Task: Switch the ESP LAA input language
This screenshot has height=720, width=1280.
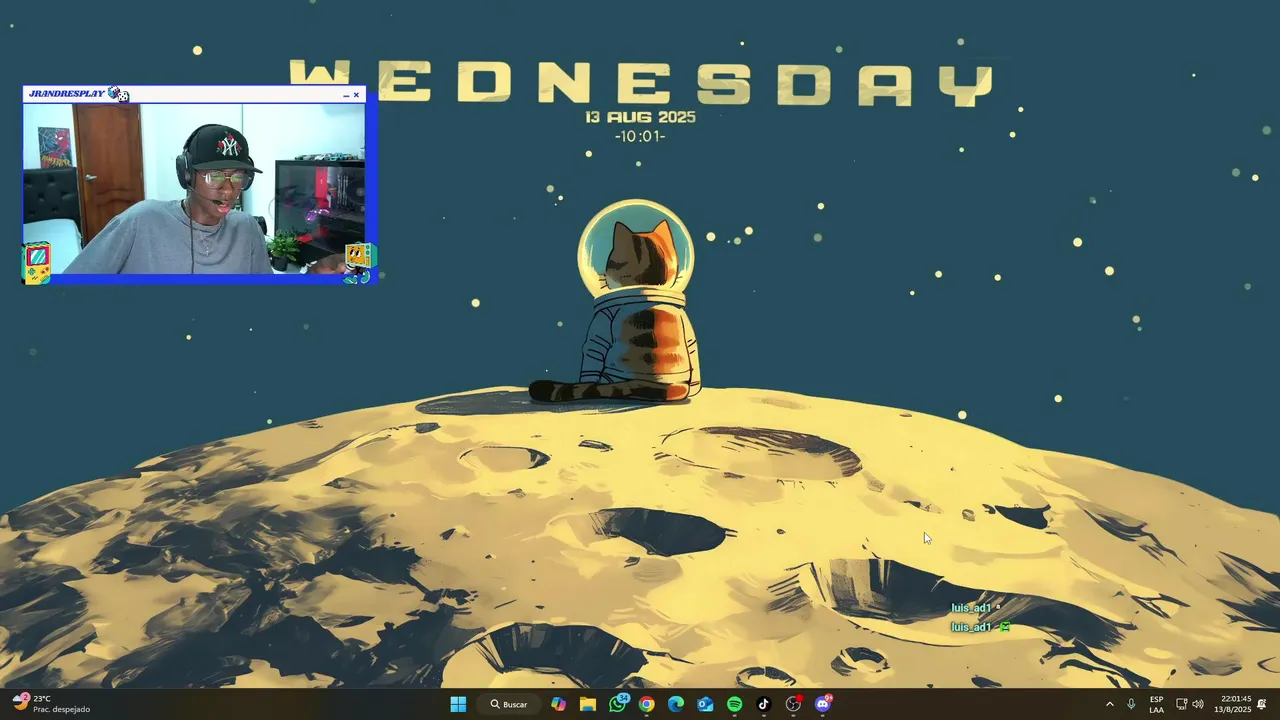Action: click(x=1156, y=704)
